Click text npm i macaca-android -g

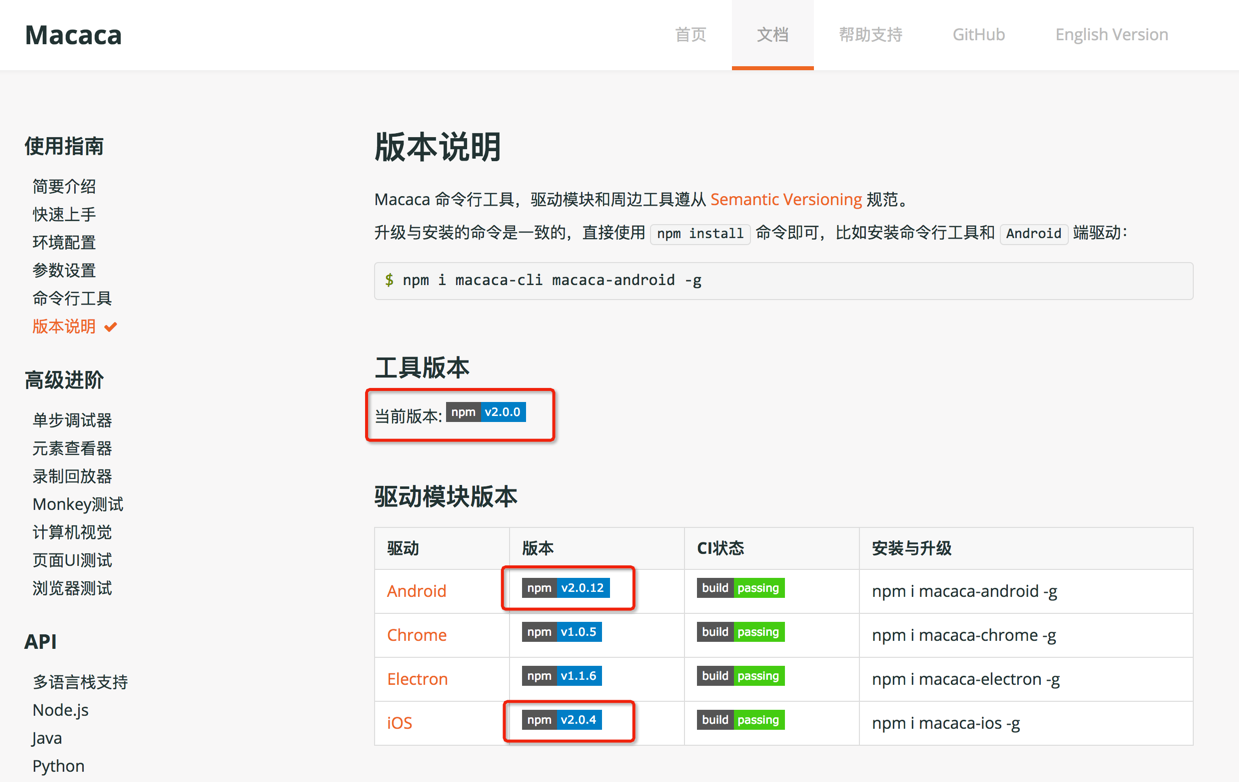pyautogui.click(x=964, y=591)
